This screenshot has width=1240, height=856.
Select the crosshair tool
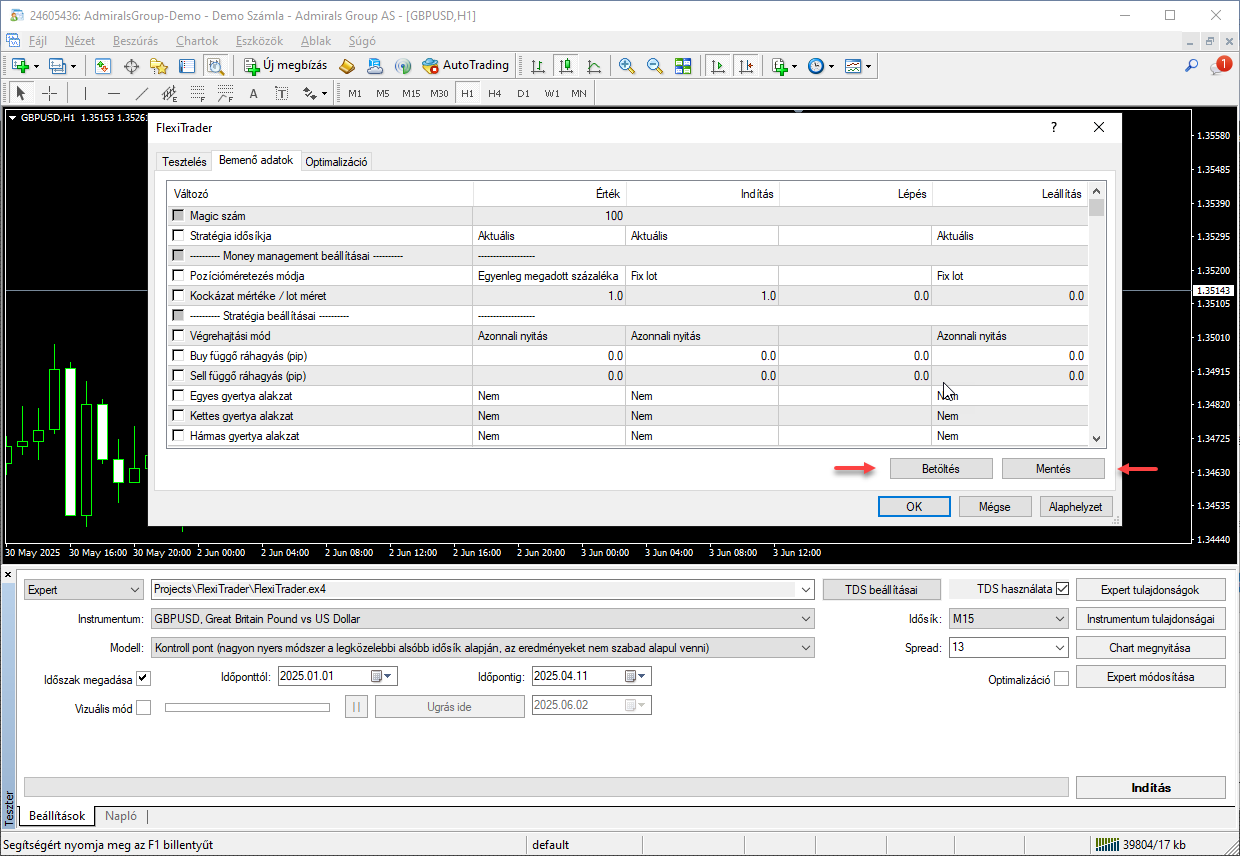pyautogui.click(x=49, y=93)
